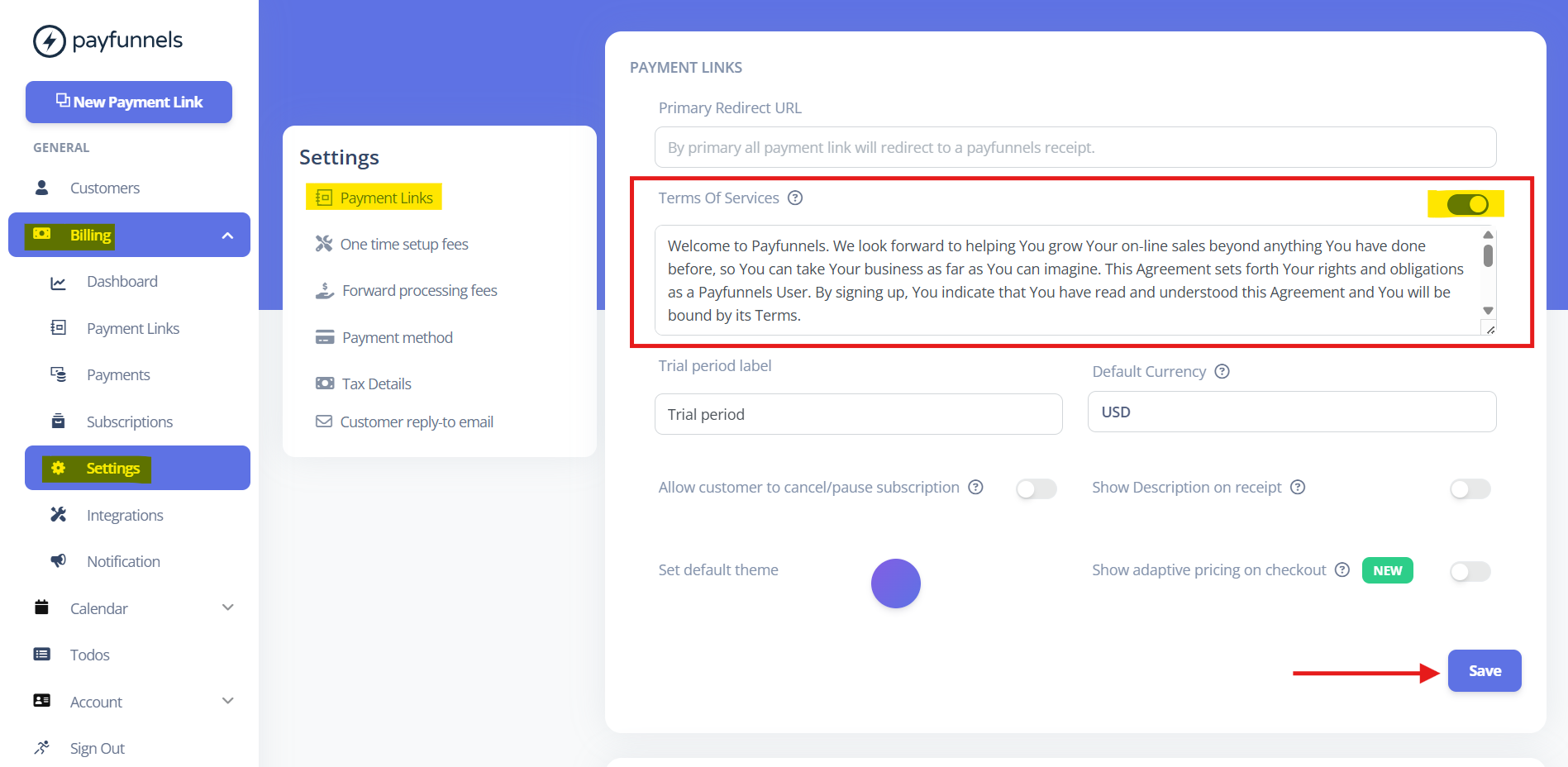Open Customers in sidebar
The image size is (1568, 767).
point(105,188)
